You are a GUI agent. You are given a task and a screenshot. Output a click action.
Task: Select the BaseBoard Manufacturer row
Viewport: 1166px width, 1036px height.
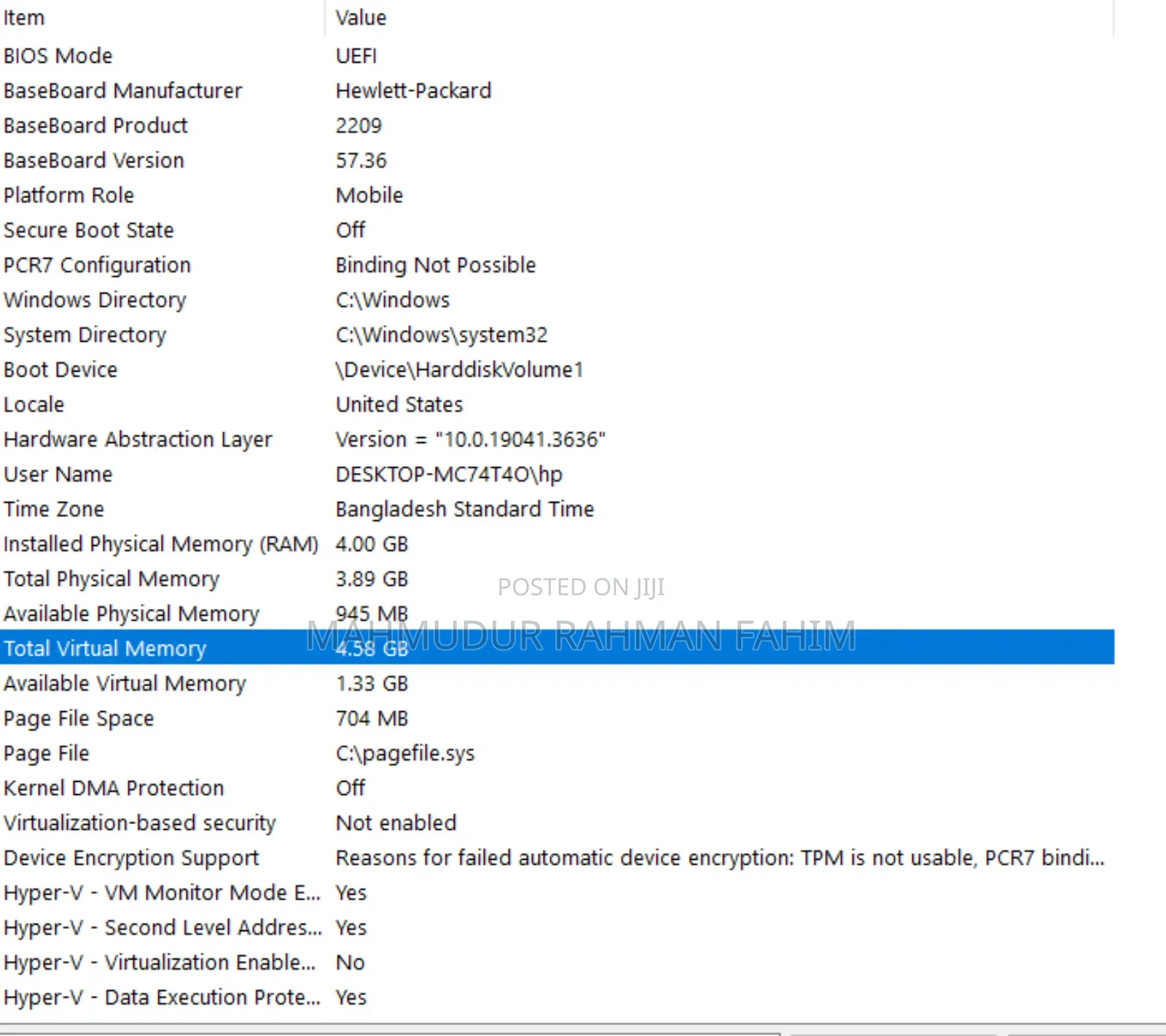[122, 91]
